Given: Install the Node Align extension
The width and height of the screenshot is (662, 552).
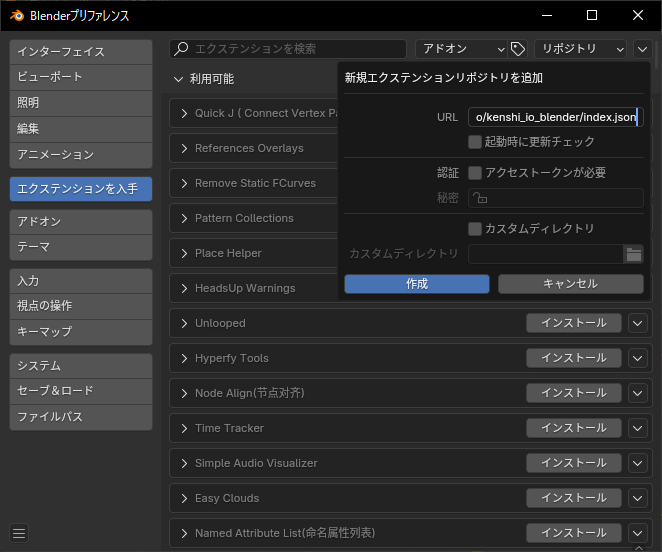Looking at the screenshot, I should 574,393.
